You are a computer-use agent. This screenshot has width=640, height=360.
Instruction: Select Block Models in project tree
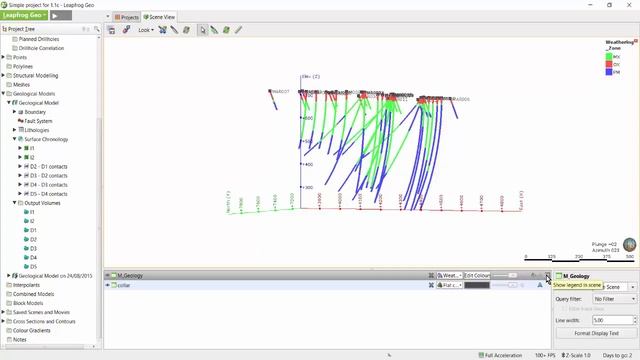click(28, 303)
